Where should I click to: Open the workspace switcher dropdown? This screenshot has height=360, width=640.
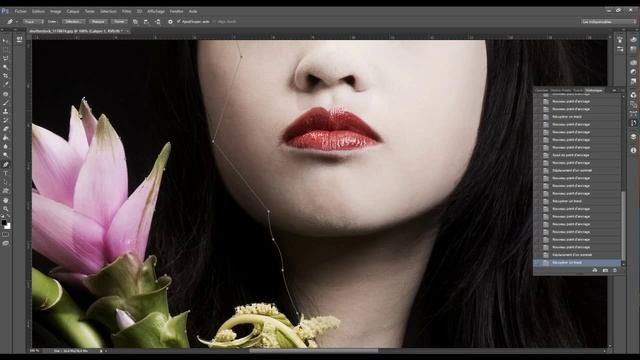(608, 22)
